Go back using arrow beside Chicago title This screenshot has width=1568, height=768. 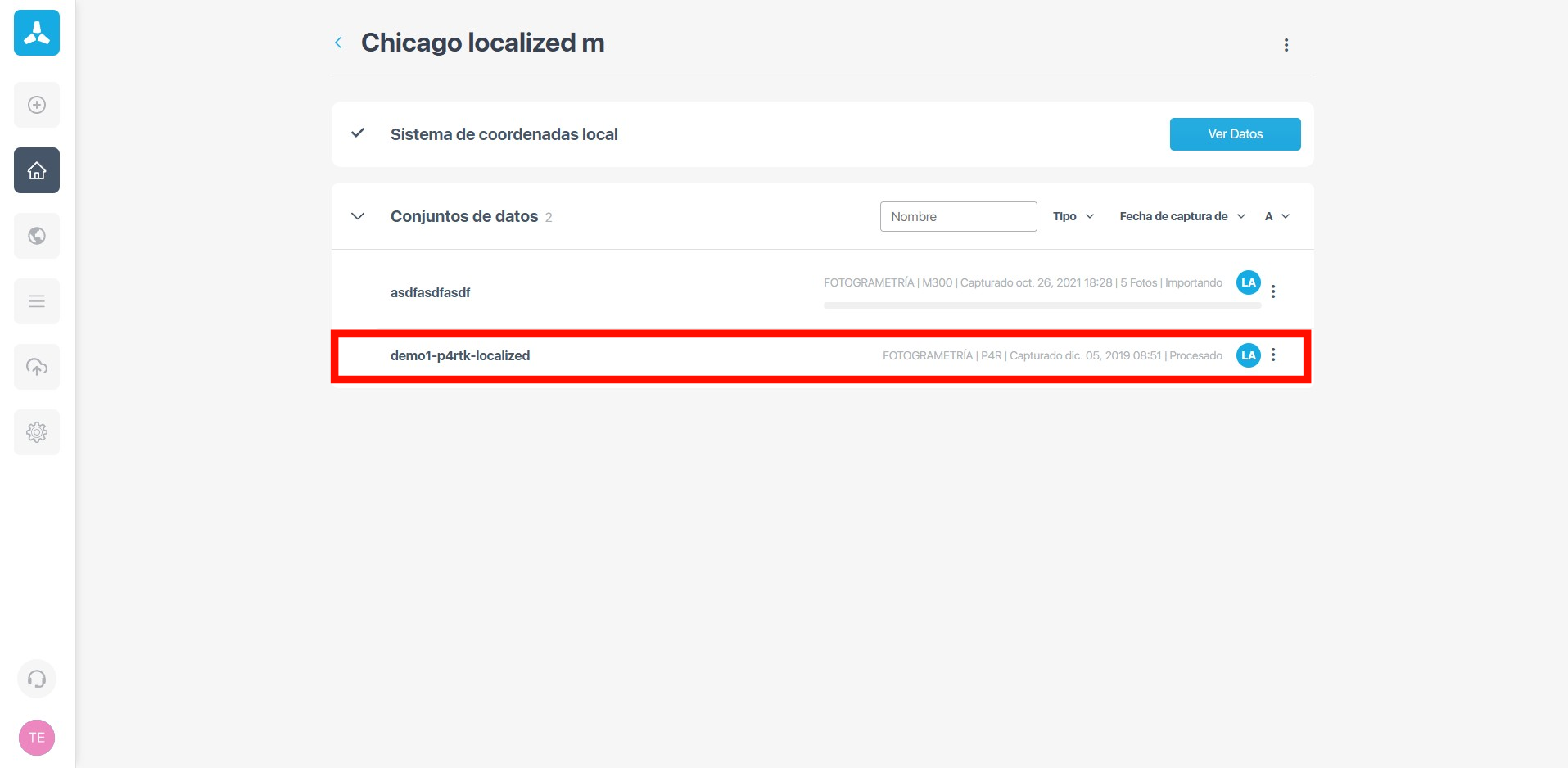(339, 43)
